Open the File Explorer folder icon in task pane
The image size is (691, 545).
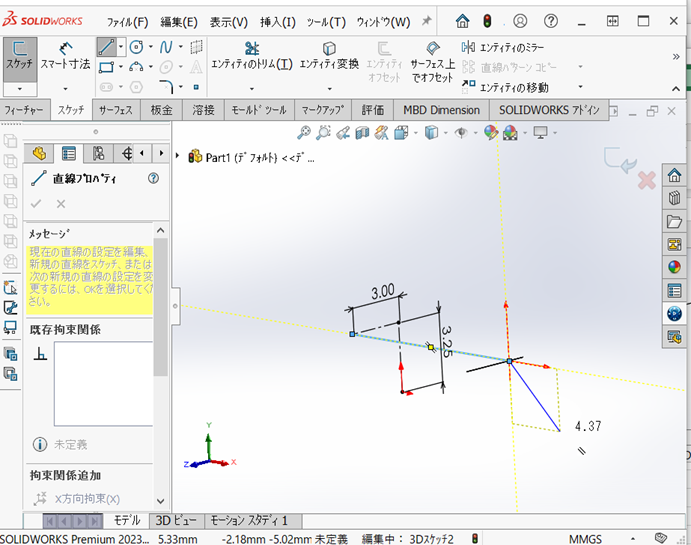675,221
